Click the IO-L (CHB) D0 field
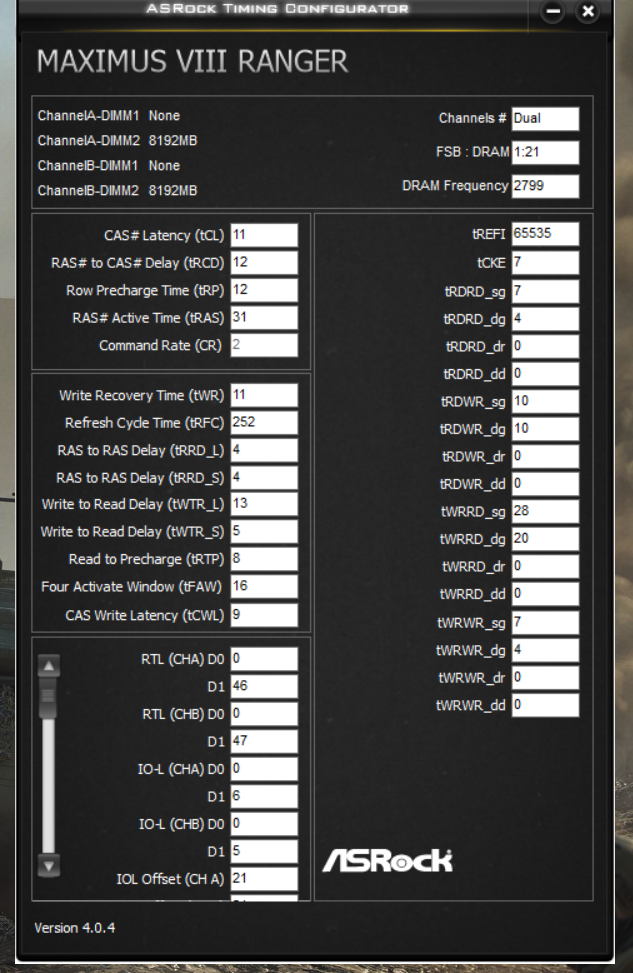The height and width of the screenshot is (973, 633). (264, 824)
